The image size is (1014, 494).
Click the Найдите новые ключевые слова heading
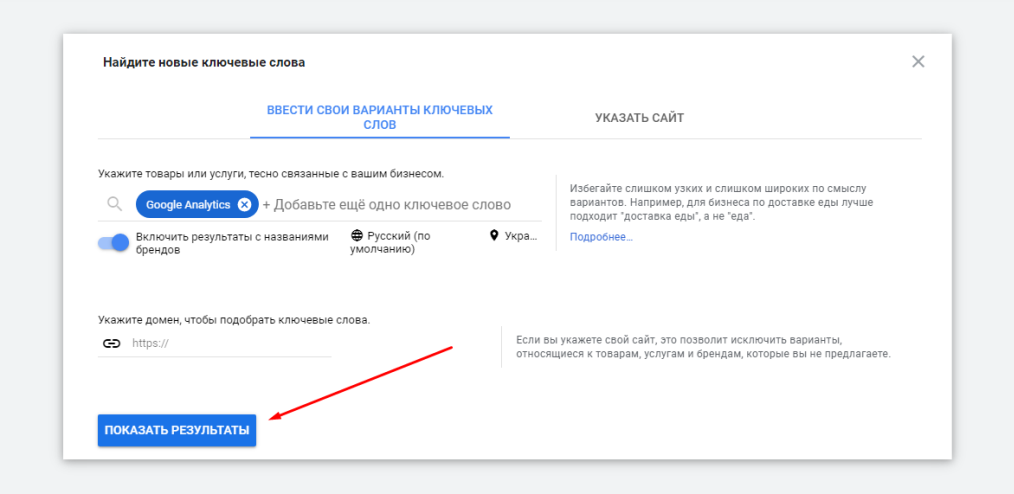(x=204, y=63)
